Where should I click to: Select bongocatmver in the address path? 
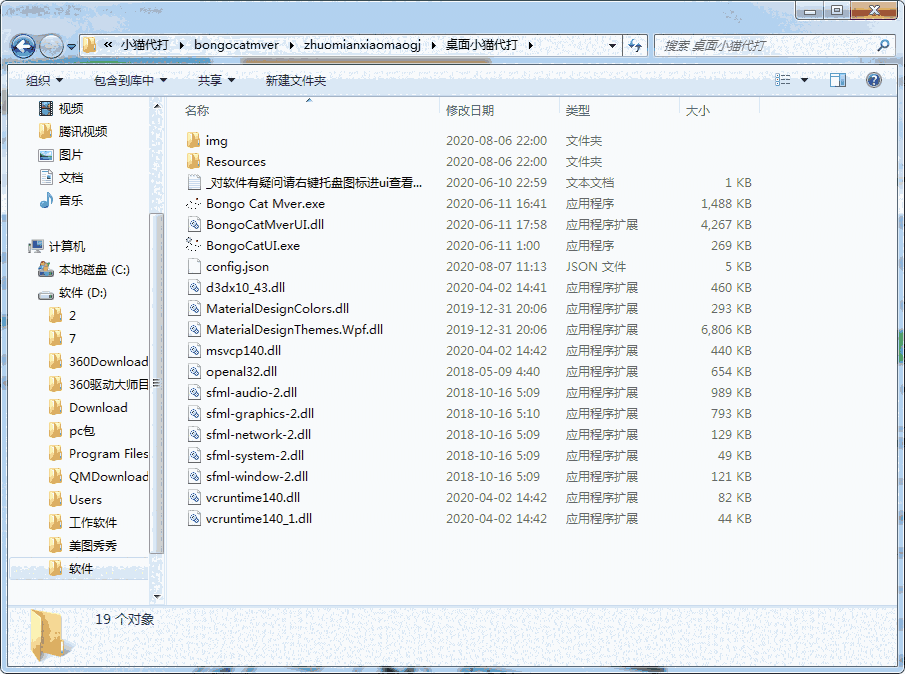pyautogui.click(x=236, y=45)
